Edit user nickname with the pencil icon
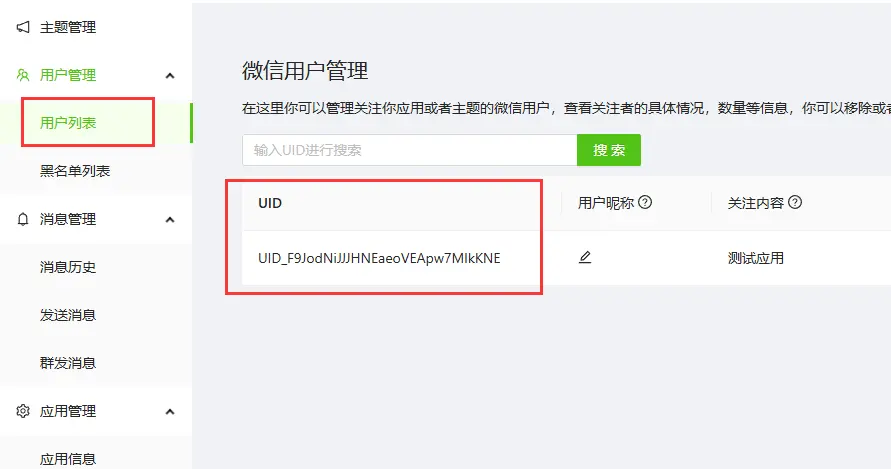Screen dimensions: 891x469 click(585, 258)
